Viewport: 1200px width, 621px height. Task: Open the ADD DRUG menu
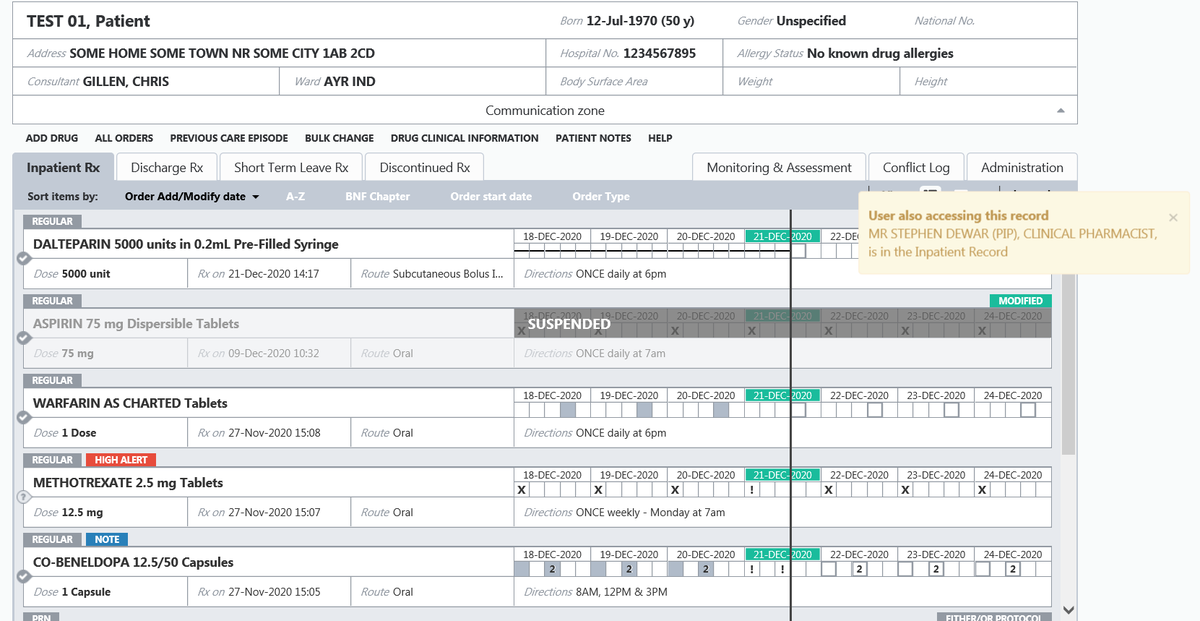(52, 138)
